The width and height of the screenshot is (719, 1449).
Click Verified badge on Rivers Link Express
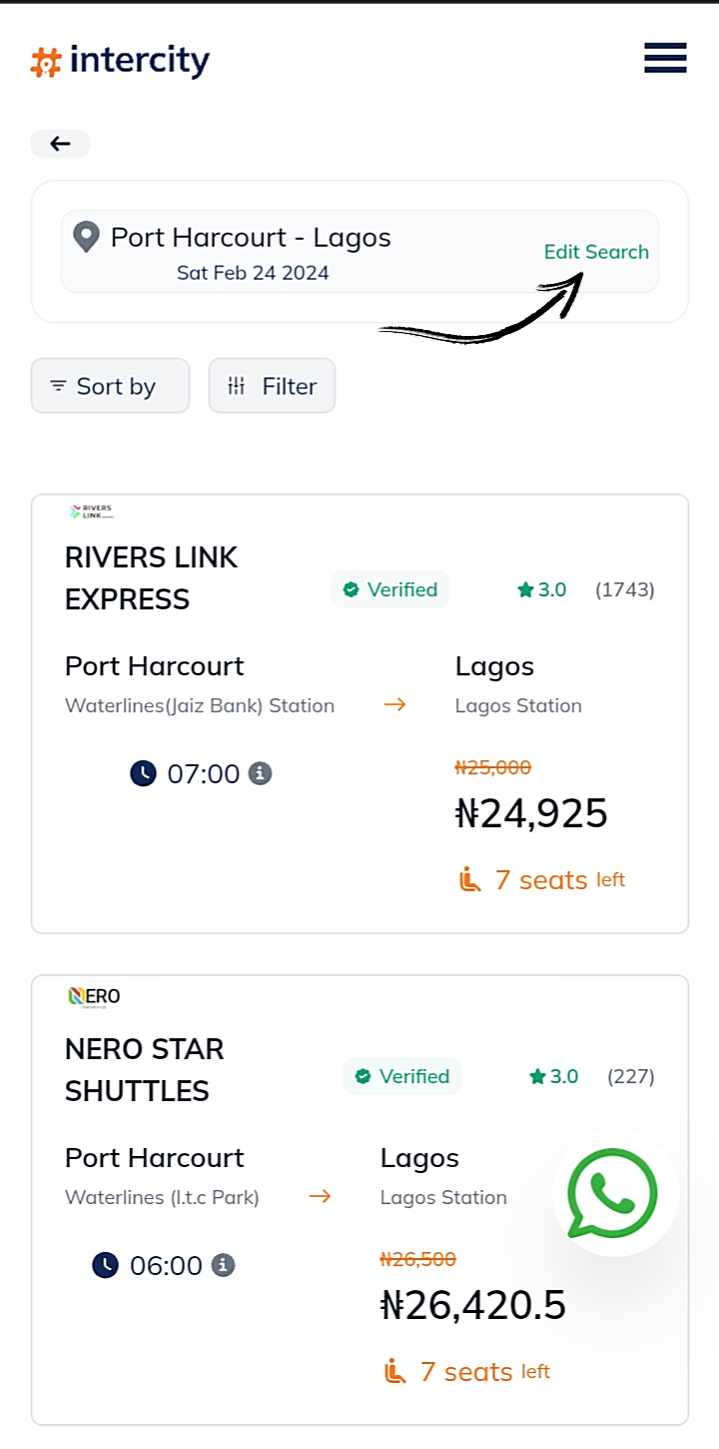pos(390,590)
